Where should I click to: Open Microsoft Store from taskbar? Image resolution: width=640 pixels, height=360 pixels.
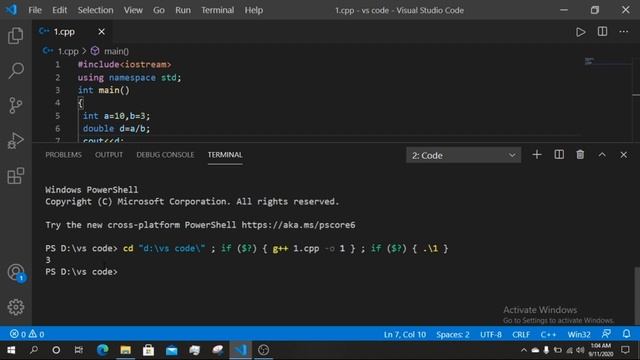point(149,350)
